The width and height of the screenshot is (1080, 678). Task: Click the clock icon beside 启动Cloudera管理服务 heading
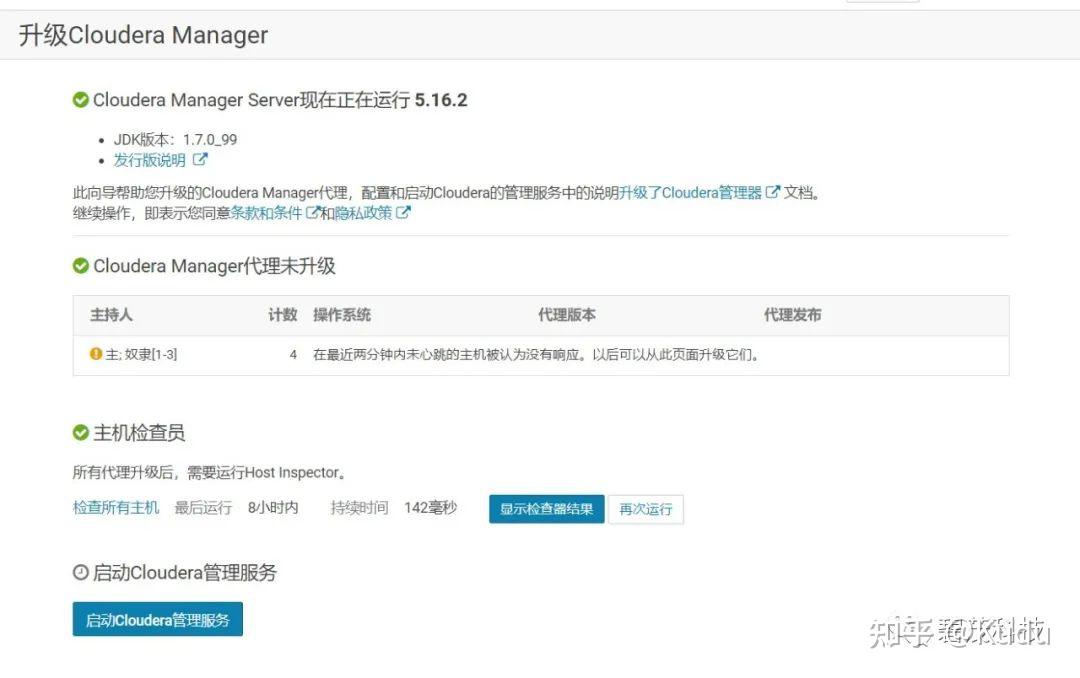point(81,572)
